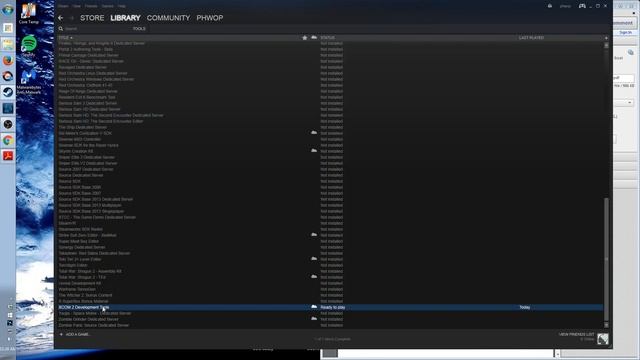Focus the library search field
This screenshot has height=360, width=640.
pos(94,29)
